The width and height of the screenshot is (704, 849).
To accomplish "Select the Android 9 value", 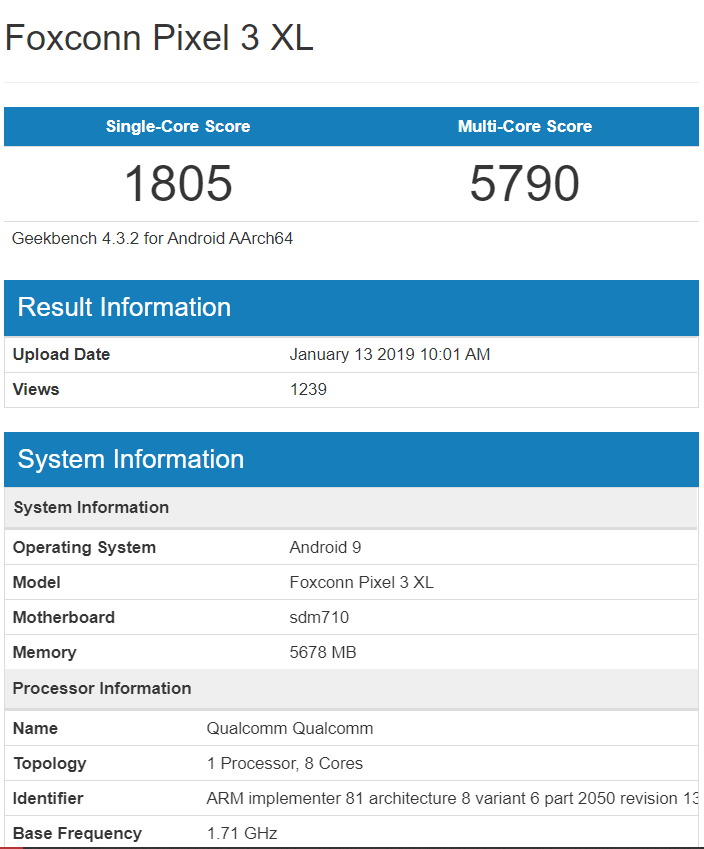I will tap(325, 547).
